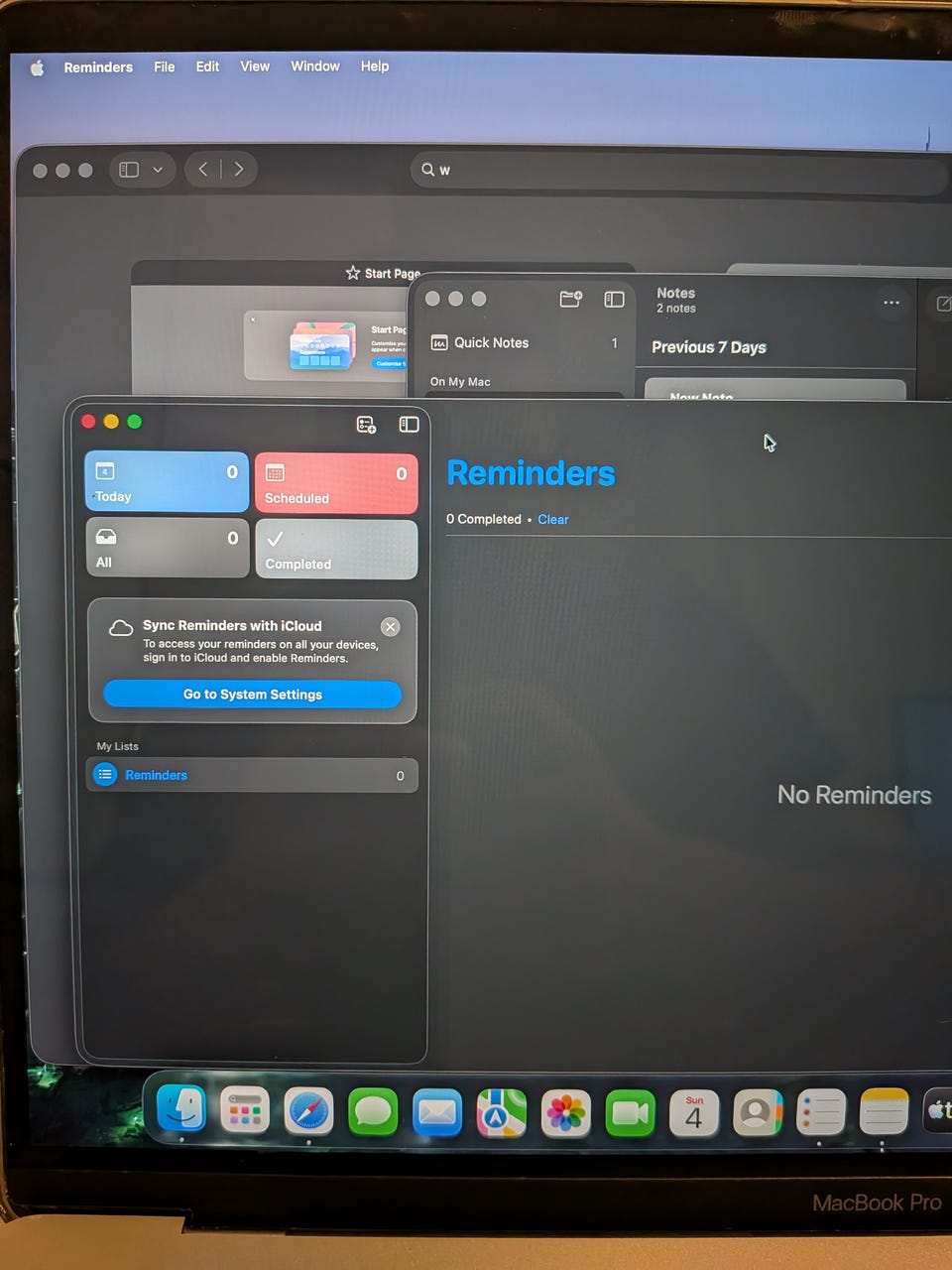
Task: Toggle the Safari window sidebar
Action: coord(129,170)
